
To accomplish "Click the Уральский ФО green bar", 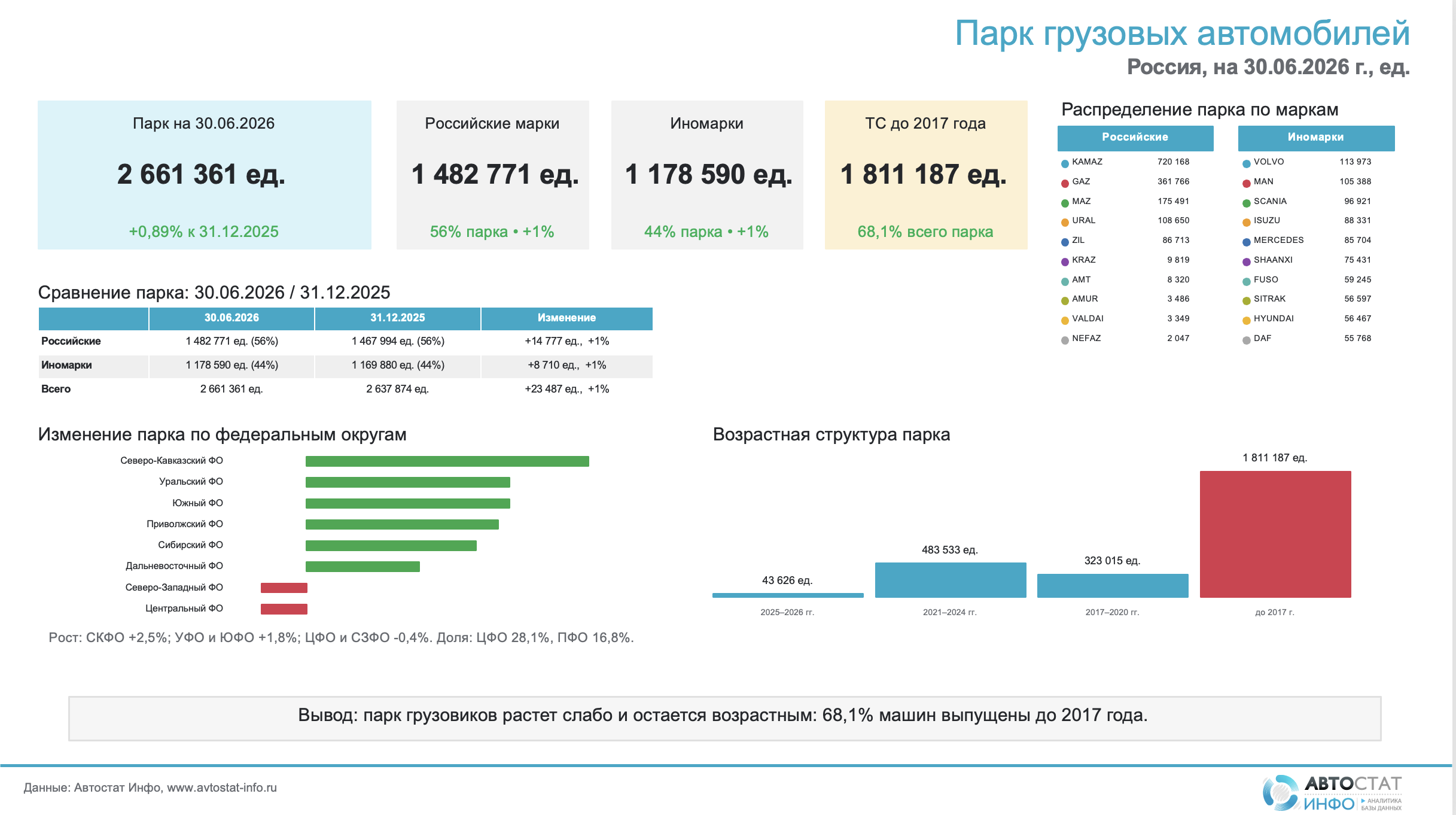I will click(x=408, y=482).
